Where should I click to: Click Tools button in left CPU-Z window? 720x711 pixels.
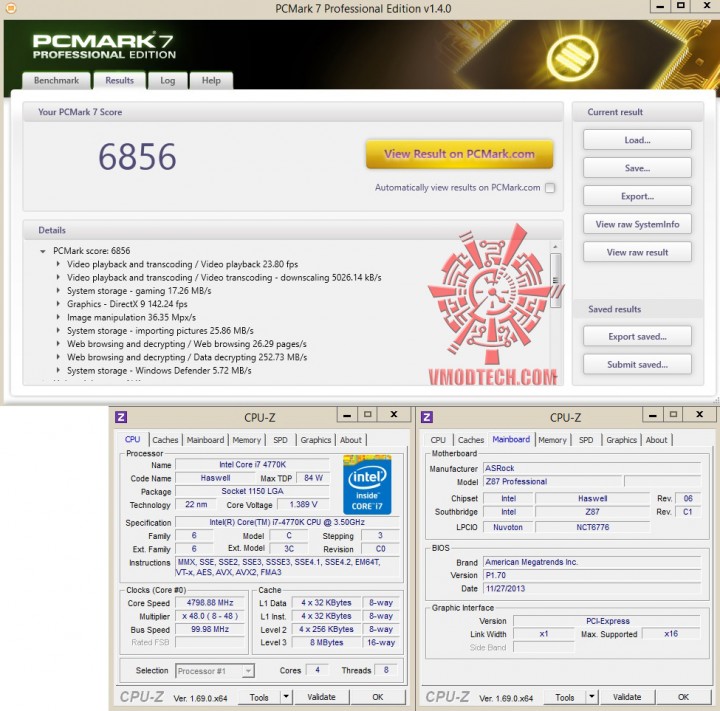pos(259,697)
